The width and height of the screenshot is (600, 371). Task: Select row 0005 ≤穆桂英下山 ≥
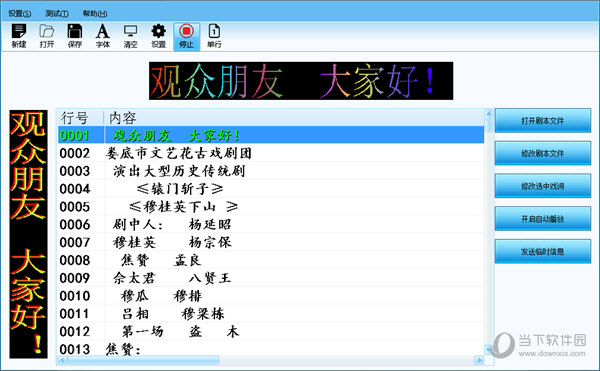tap(271, 207)
